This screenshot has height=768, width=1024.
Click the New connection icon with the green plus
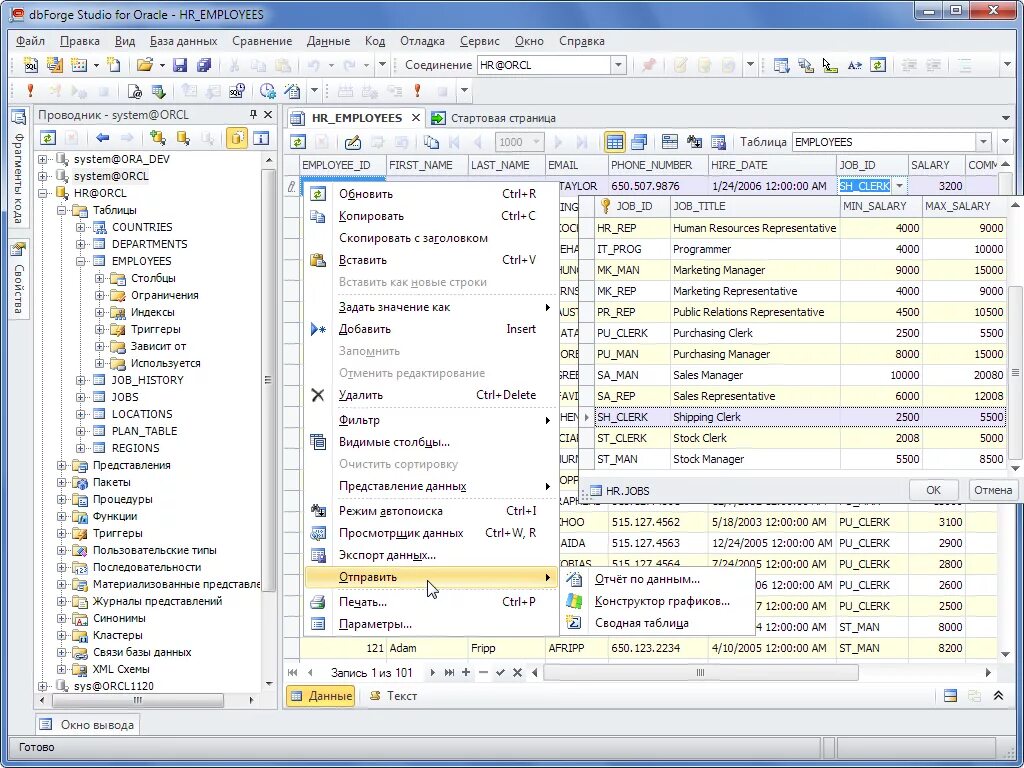(x=157, y=138)
